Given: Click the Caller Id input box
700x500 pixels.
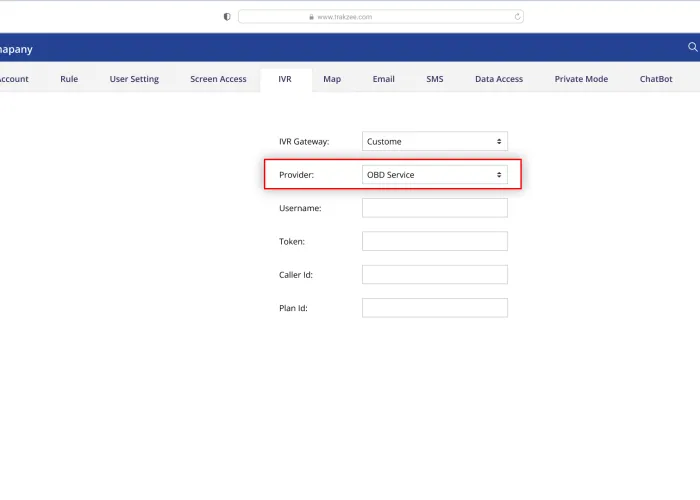Looking at the screenshot, I should [x=434, y=274].
